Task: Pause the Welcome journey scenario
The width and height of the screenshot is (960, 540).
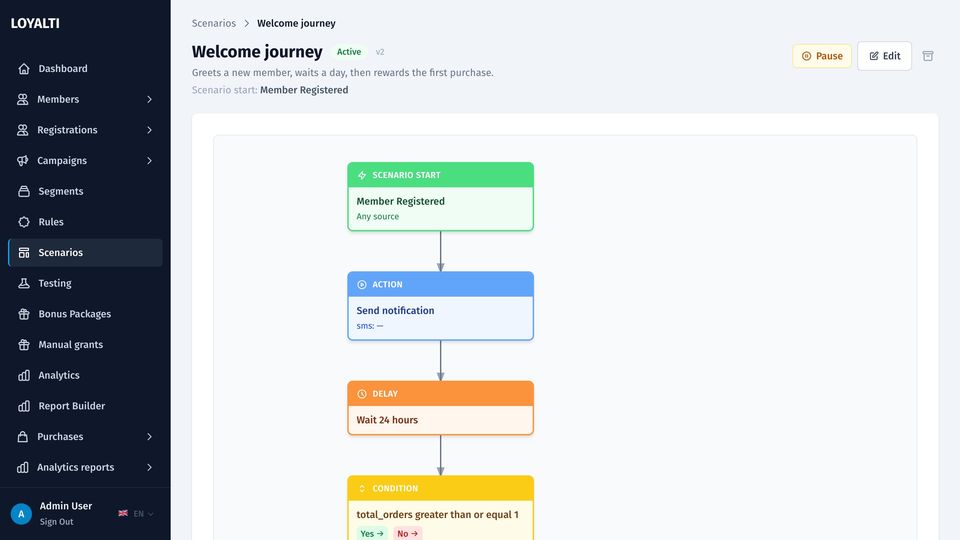Action: click(x=822, y=56)
